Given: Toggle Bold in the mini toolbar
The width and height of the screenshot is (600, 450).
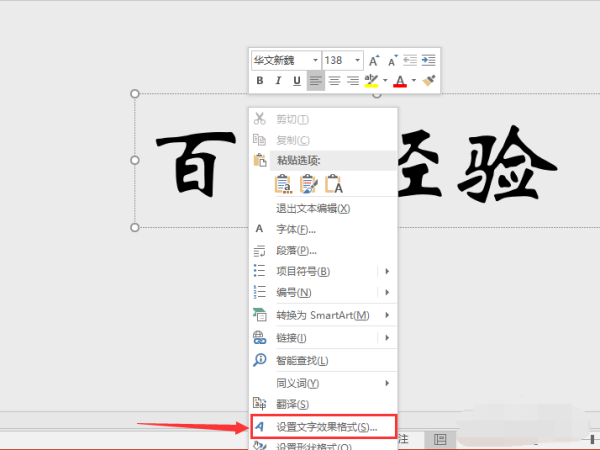Looking at the screenshot, I should tap(260, 81).
